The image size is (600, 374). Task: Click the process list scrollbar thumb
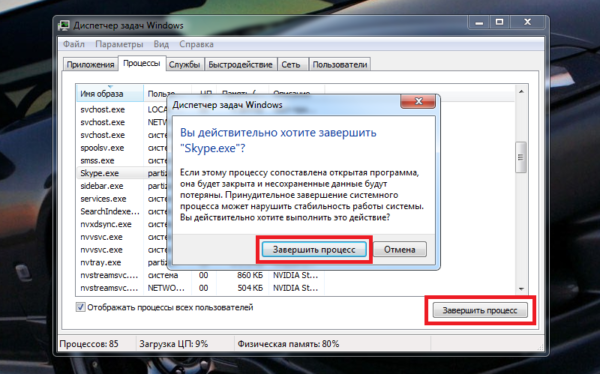pos(521,157)
